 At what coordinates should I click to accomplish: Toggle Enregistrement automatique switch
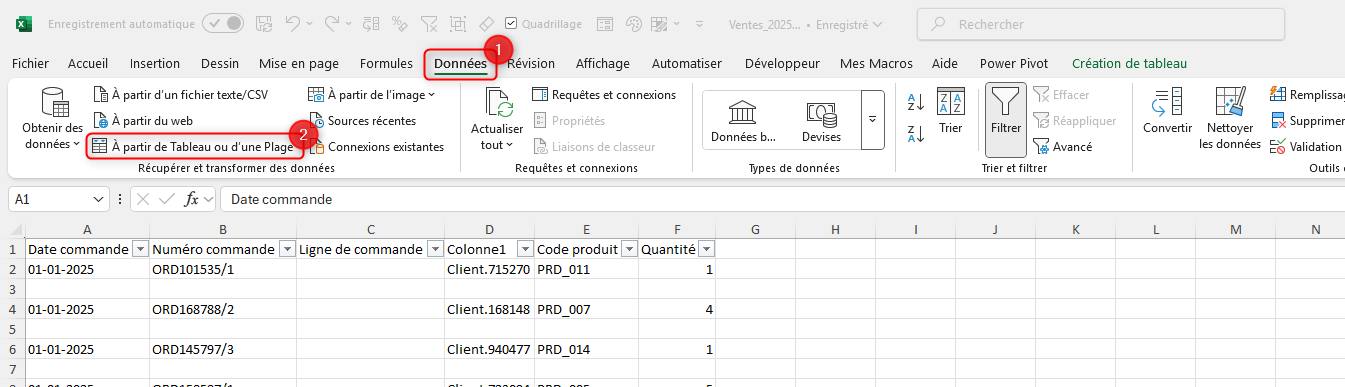[x=222, y=24]
